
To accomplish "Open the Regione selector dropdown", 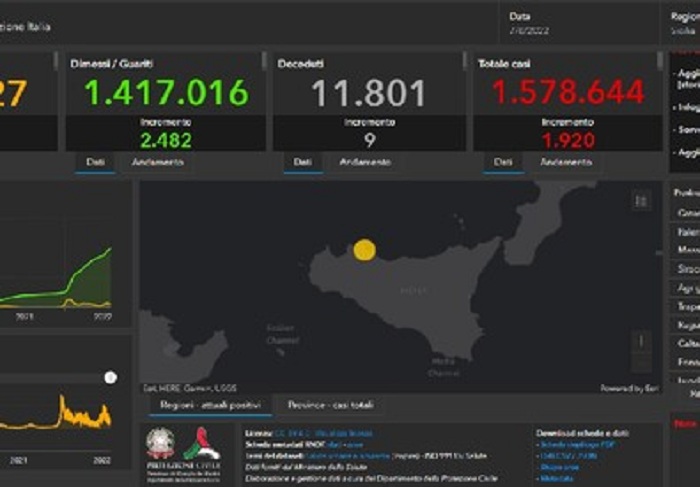I will tap(684, 24).
